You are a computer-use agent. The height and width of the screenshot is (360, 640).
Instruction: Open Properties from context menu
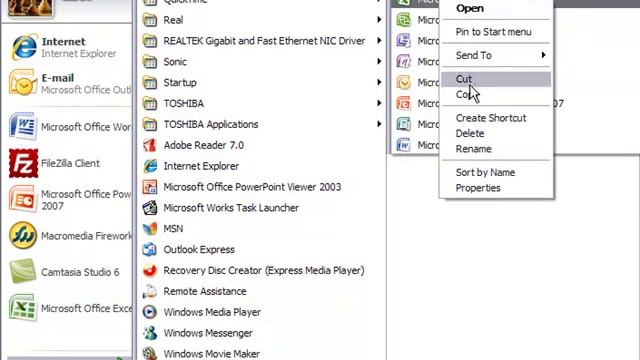[496, 188]
